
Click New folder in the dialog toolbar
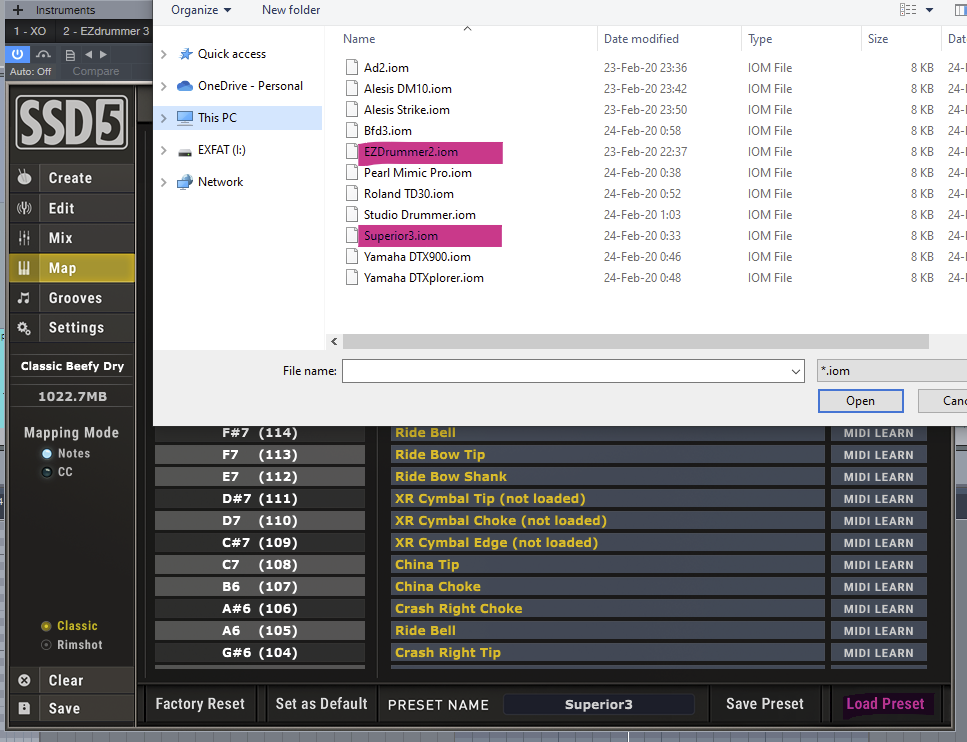pyautogui.click(x=290, y=10)
